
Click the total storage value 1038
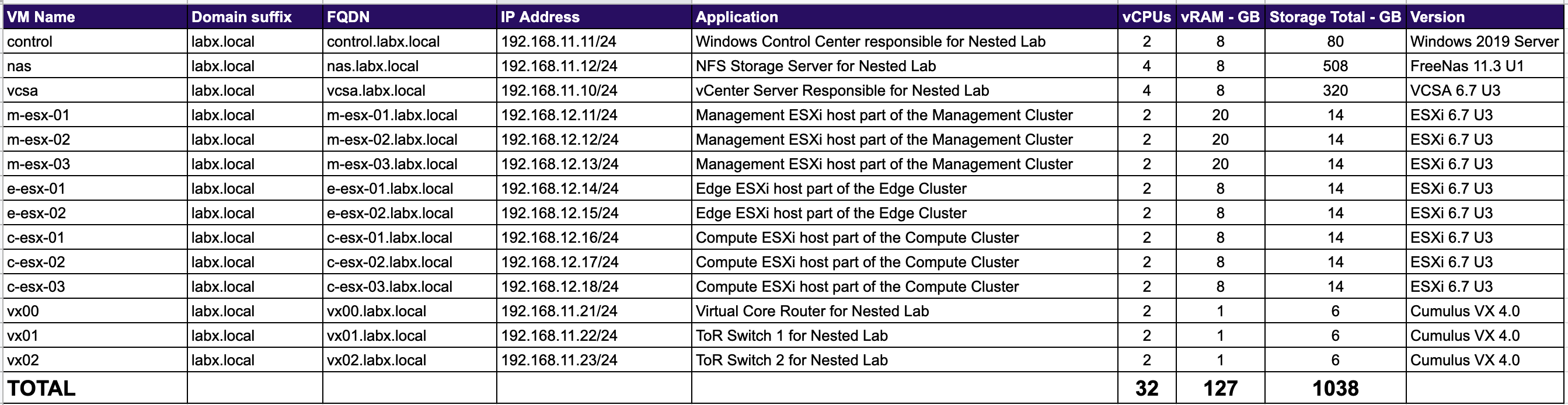(1335, 389)
